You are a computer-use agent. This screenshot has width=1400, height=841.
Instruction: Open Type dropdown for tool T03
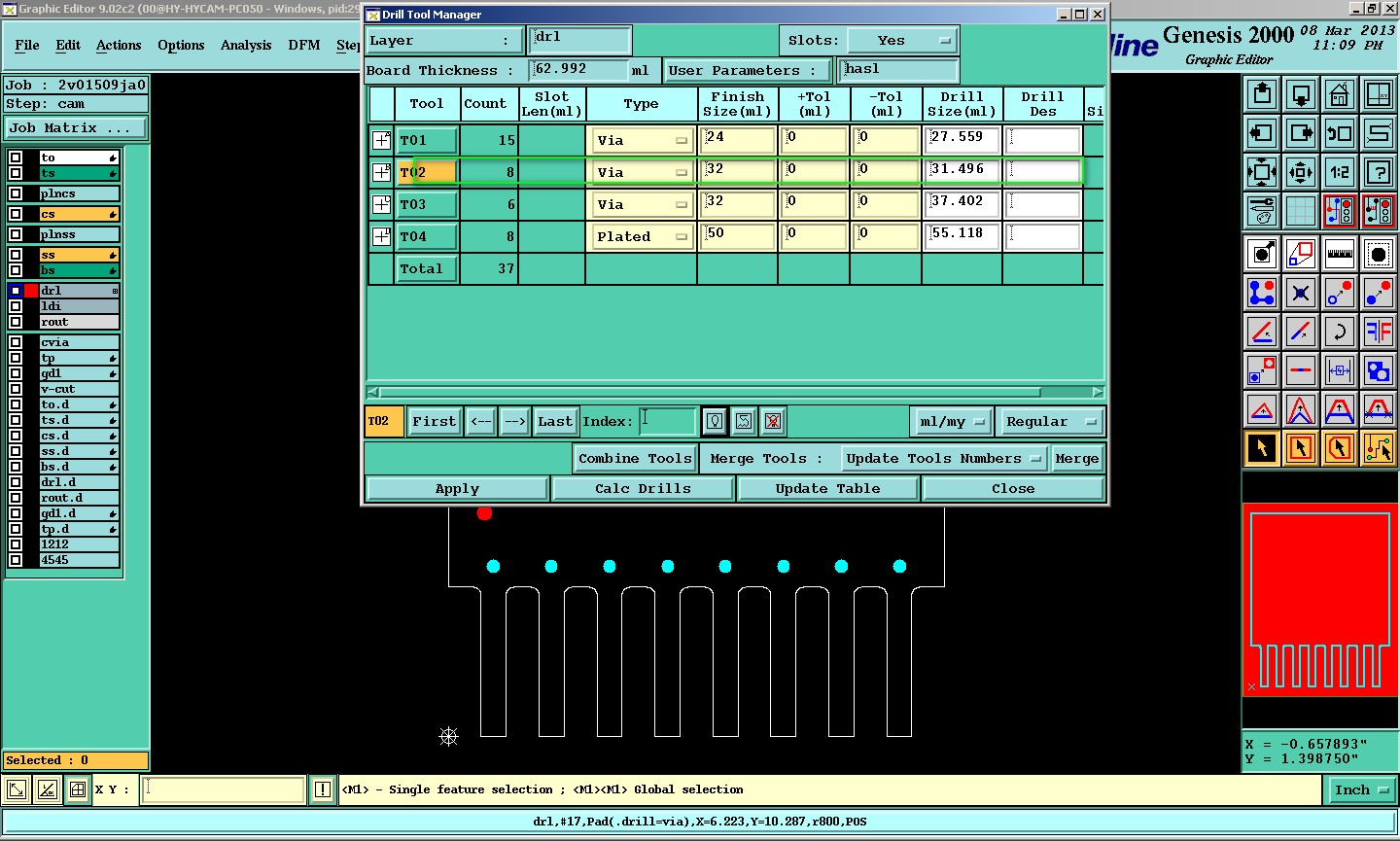coord(641,205)
